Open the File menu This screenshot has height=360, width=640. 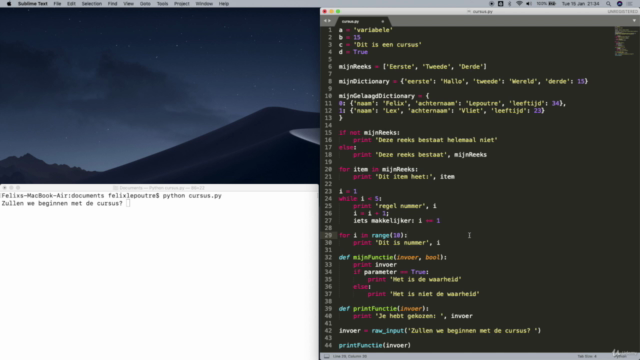(x=57, y=4)
